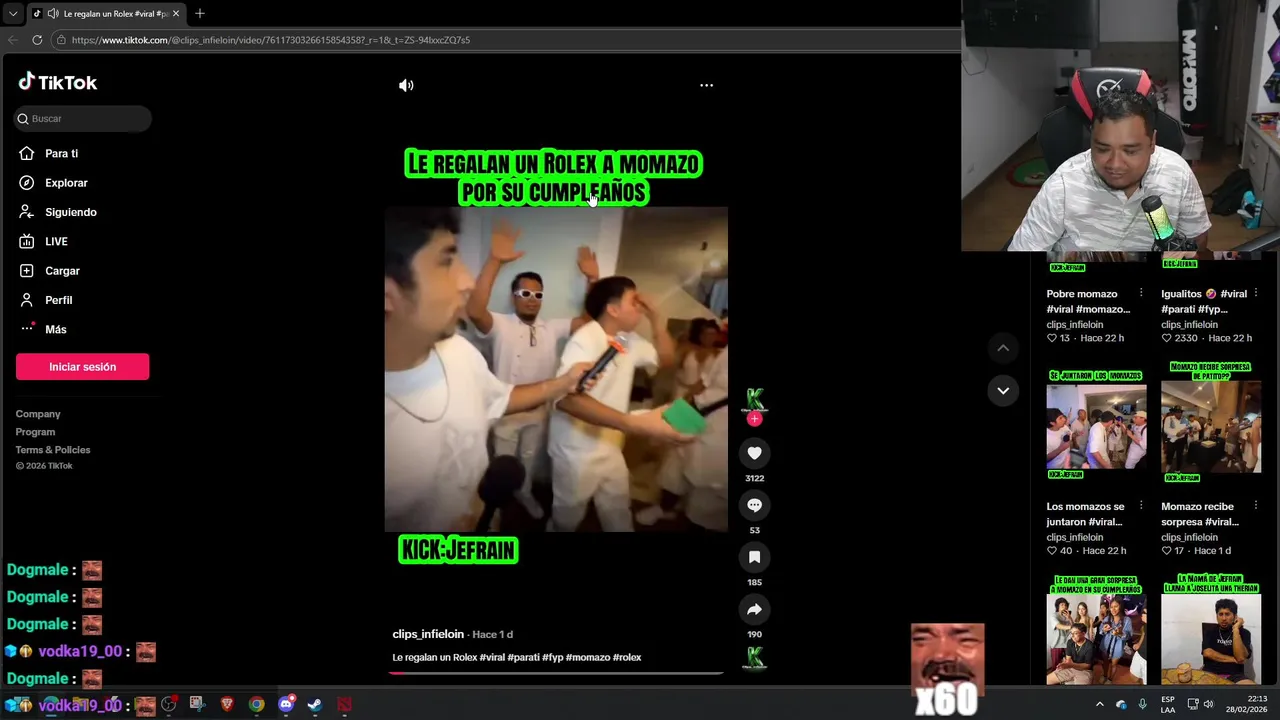
Task: Click Iniciar sesión button
Action: tap(82, 367)
